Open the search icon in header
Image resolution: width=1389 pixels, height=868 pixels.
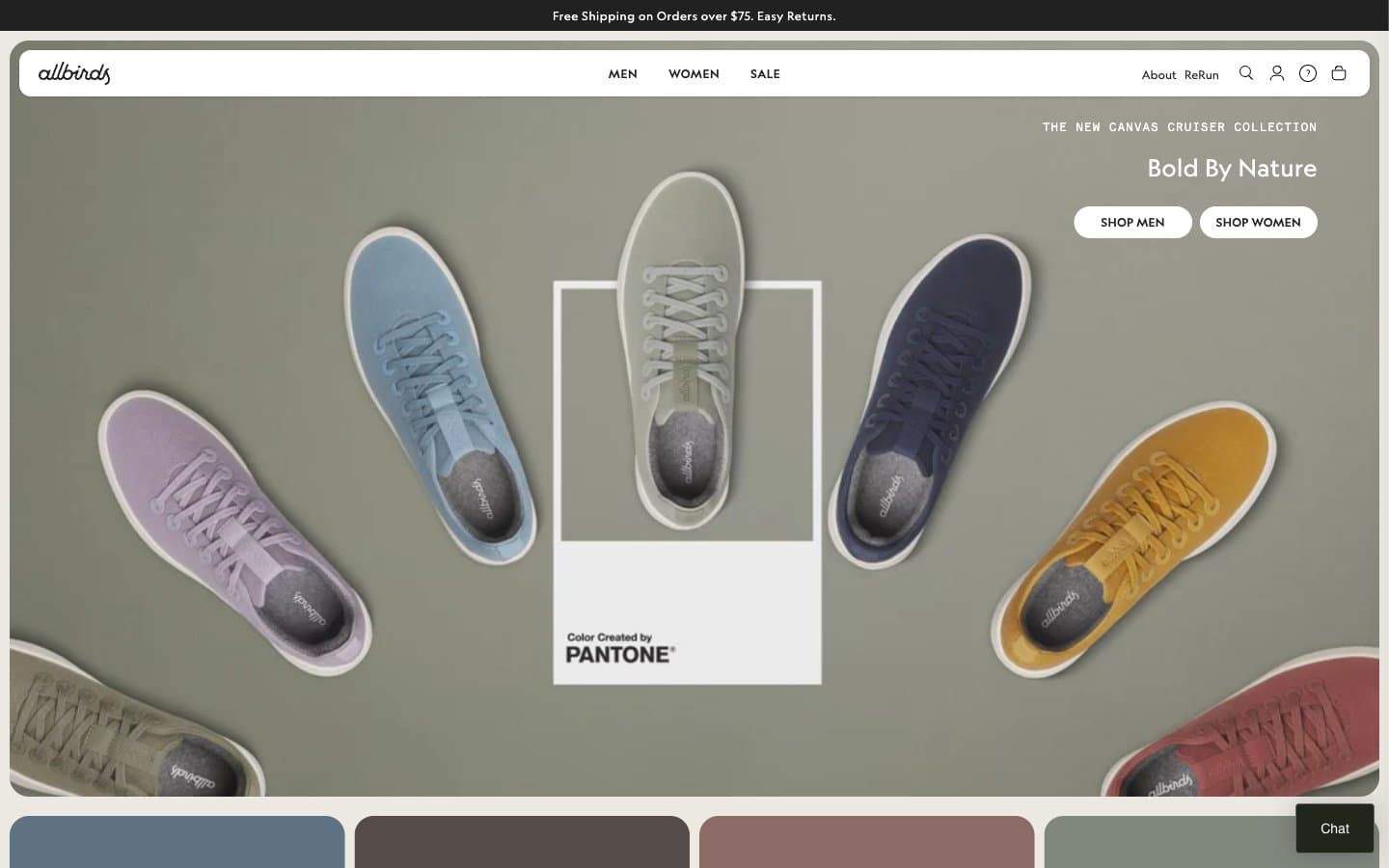1246,73
